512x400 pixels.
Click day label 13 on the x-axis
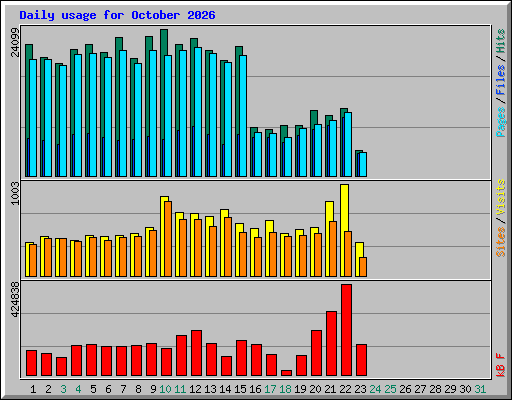pyautogui.click(x=210, y=389)
